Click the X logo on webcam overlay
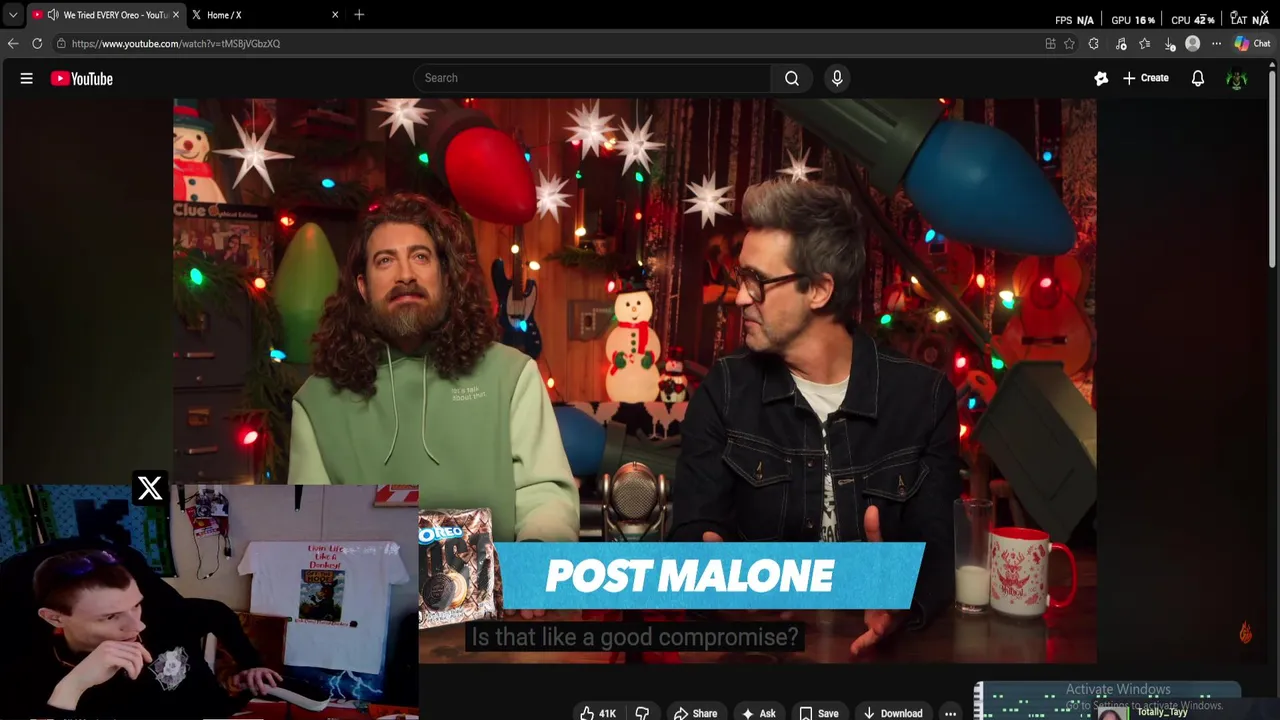The image size is (1280, 720). tap(150, 488)
